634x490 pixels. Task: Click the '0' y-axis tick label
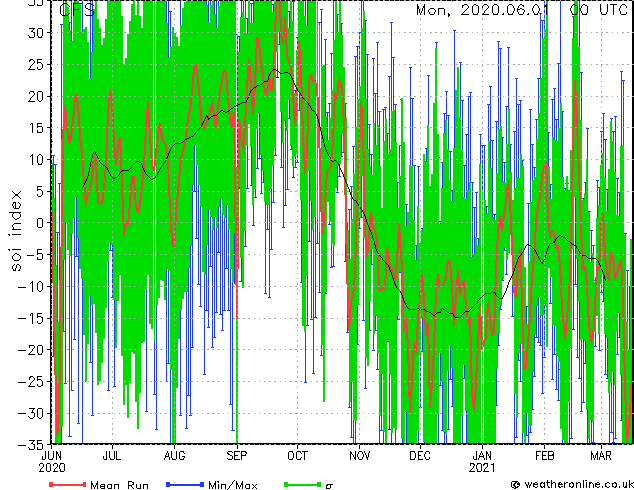point(40,223)
